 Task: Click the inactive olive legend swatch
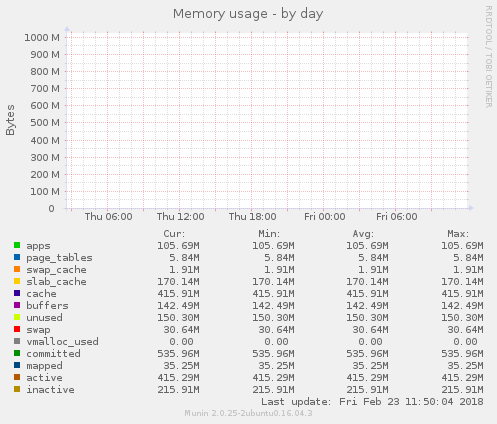pos(17,389)
